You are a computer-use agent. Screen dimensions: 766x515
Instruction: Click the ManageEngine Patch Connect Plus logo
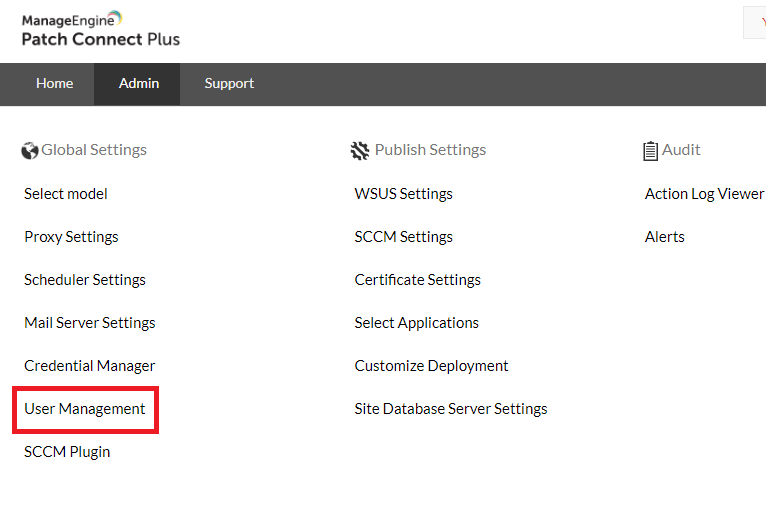100,29
